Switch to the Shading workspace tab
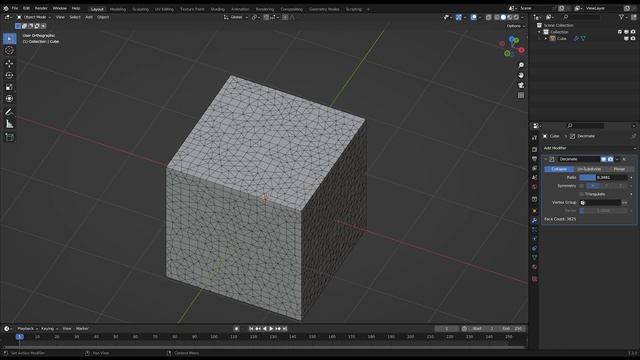This screenshot has height=360, width=640. pos(218,9)
